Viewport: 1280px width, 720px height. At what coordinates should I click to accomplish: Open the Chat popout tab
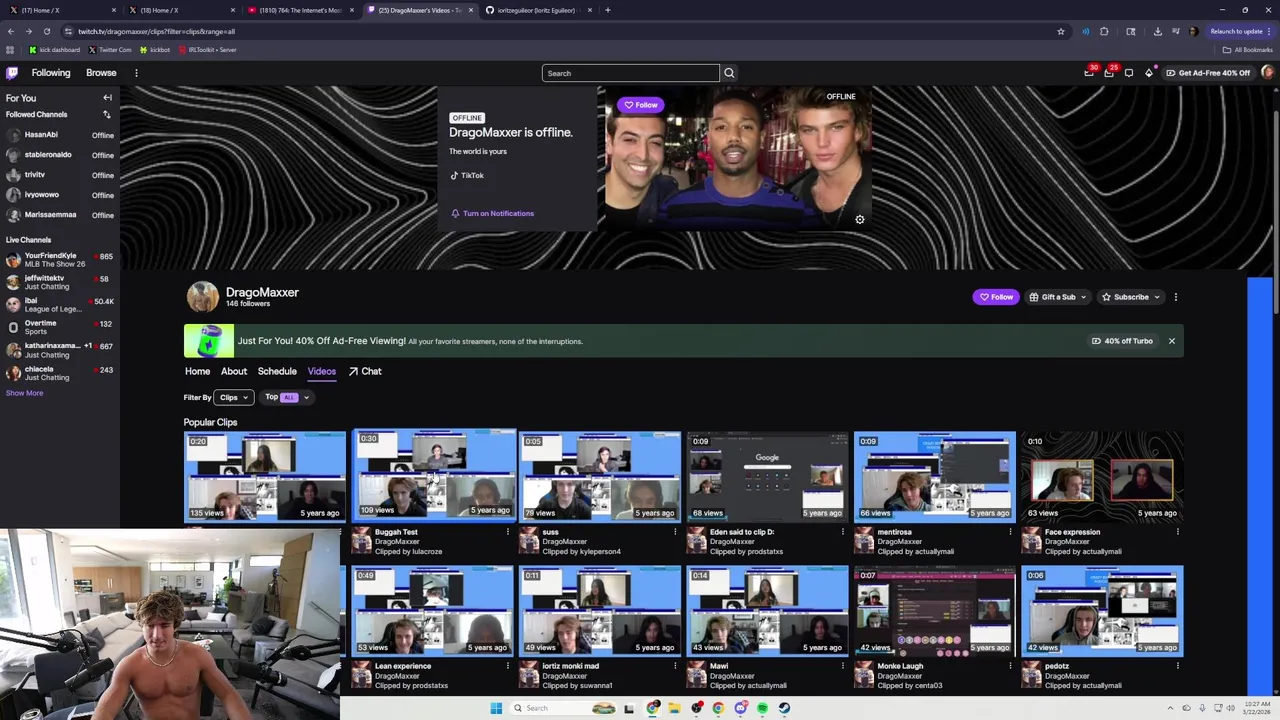[365, 371]
